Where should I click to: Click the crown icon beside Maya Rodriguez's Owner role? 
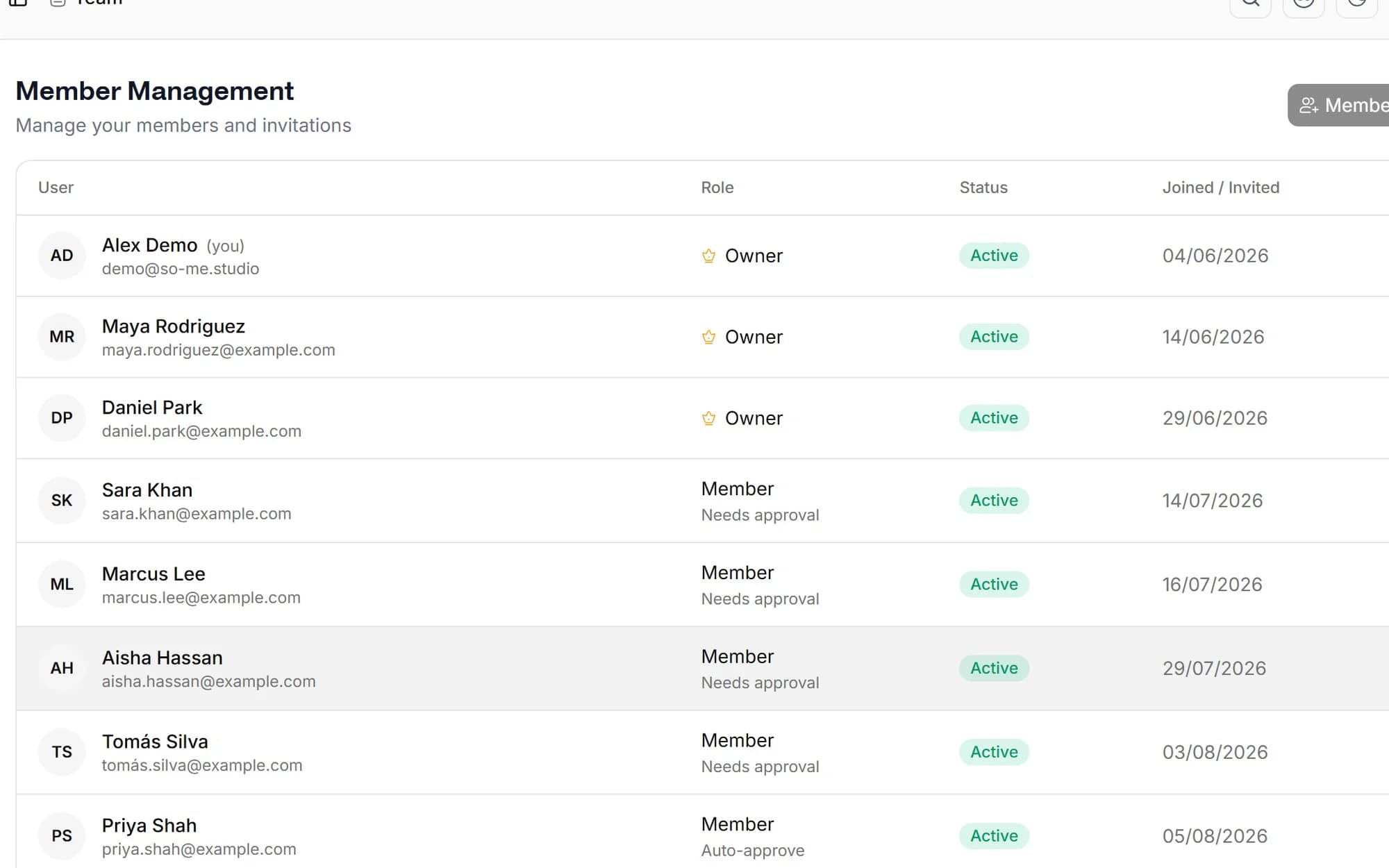(708, 337)
